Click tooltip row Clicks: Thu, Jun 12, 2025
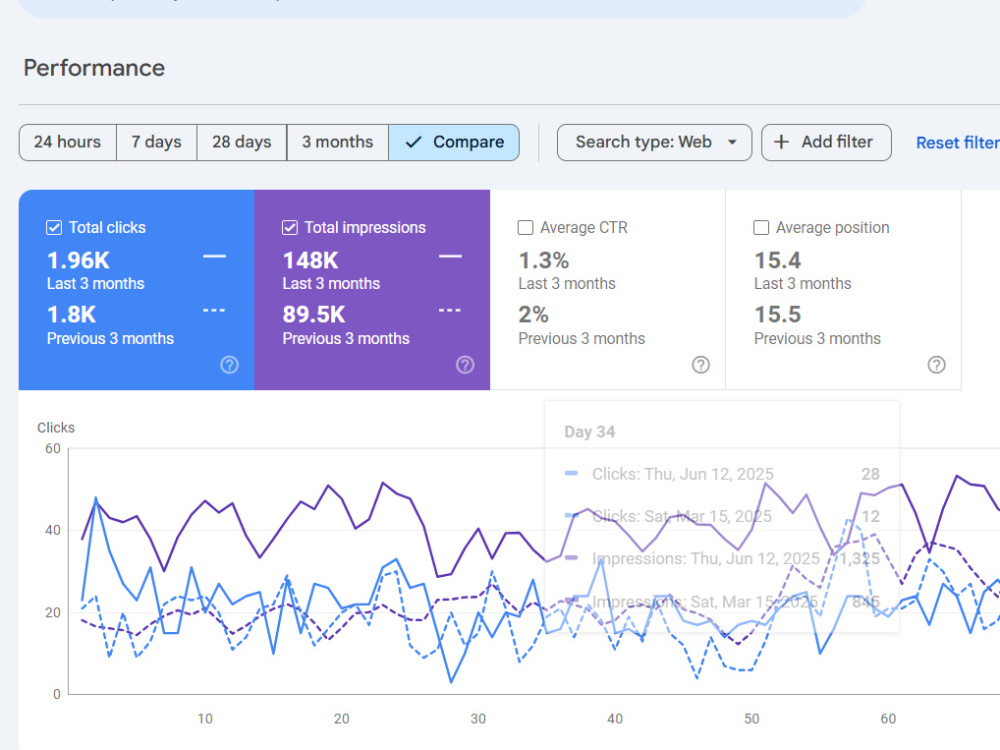The height and width of the screenshot is (750, 1000). click(722, 474)
